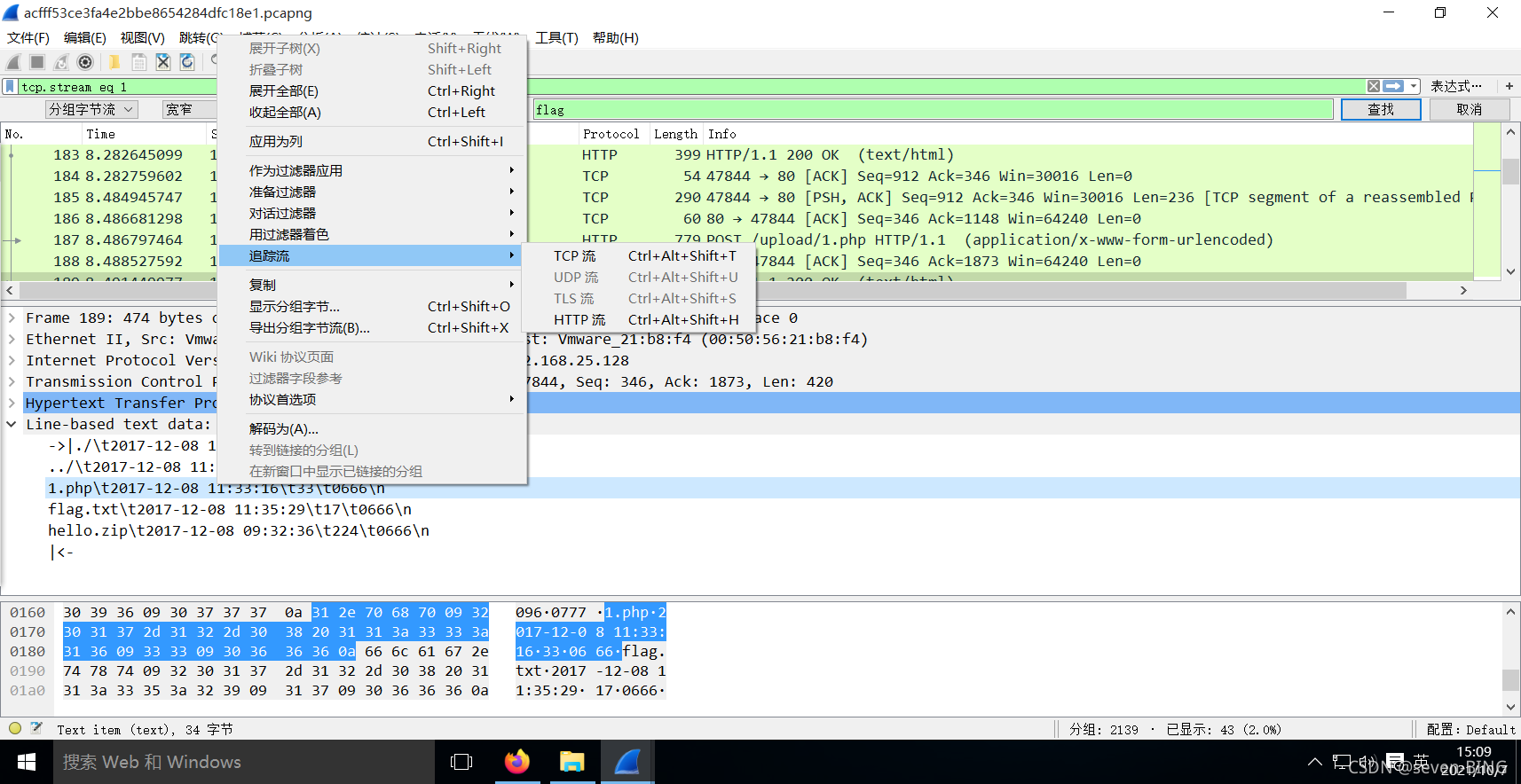The width and height of the screenshot is (1521, 784).
Task: Open the 分组字节流 search-in dropdown
Action: pyautogui.click(x=92, y=109)
